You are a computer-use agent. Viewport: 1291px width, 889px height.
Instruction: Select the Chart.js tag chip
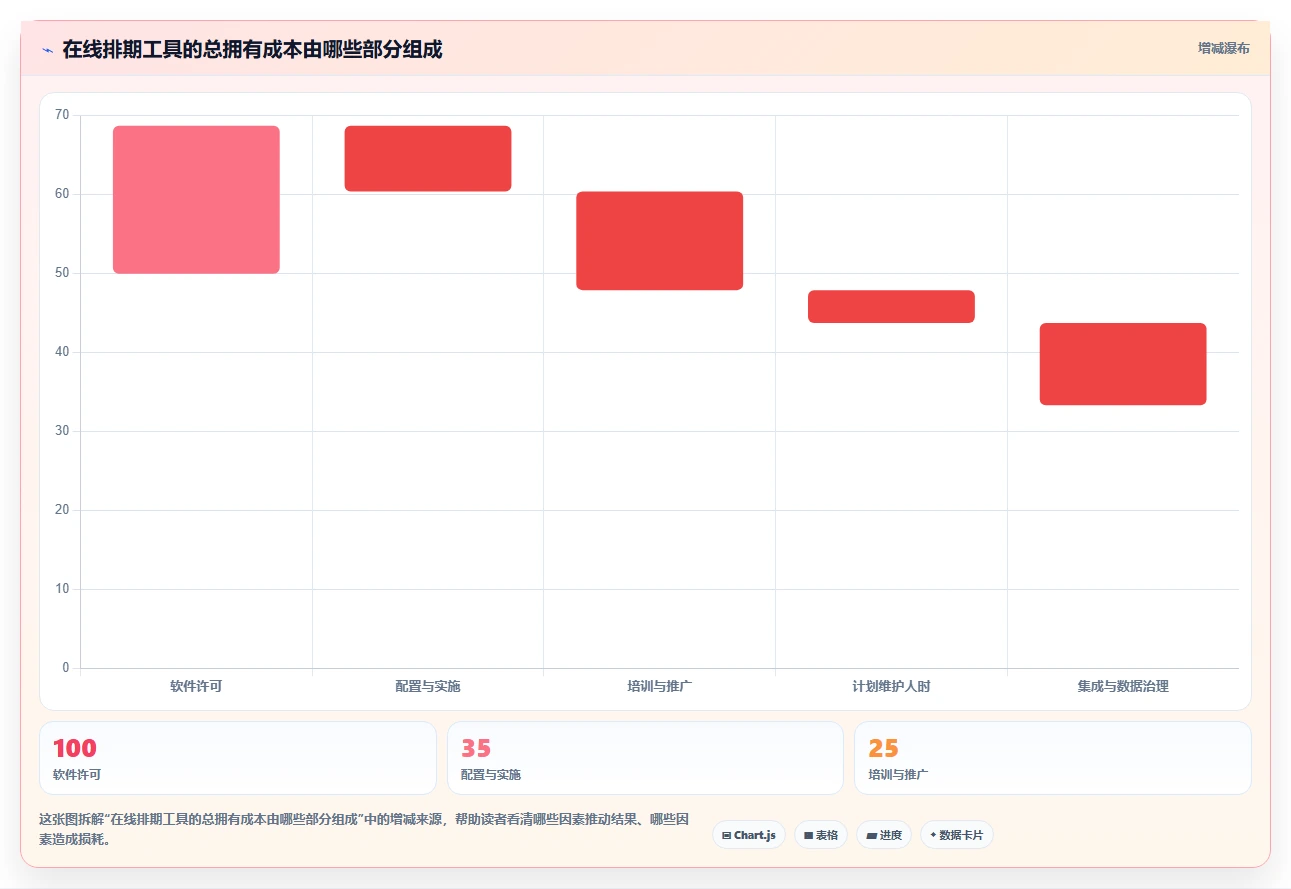coord(749,835)
